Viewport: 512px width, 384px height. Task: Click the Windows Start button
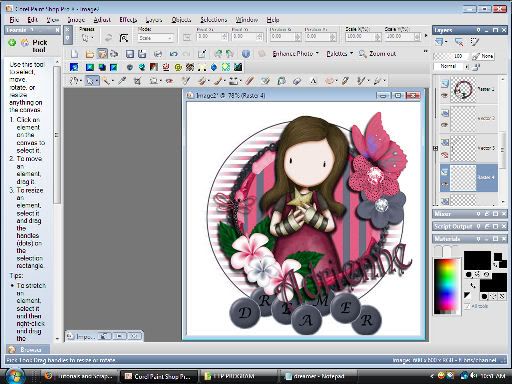(x=15, y=376)
